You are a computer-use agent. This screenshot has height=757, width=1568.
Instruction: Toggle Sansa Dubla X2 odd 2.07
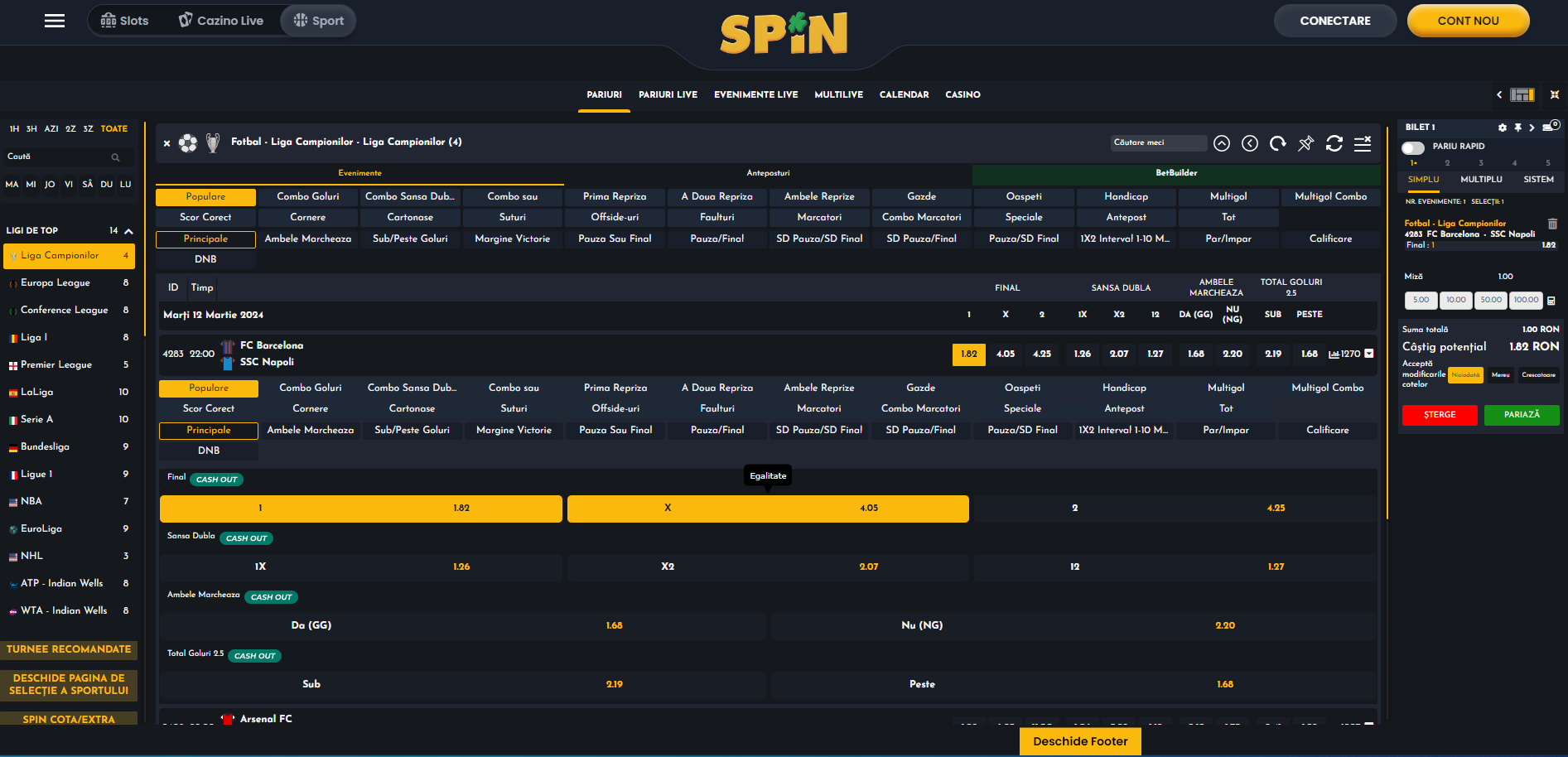coord(768,567)
